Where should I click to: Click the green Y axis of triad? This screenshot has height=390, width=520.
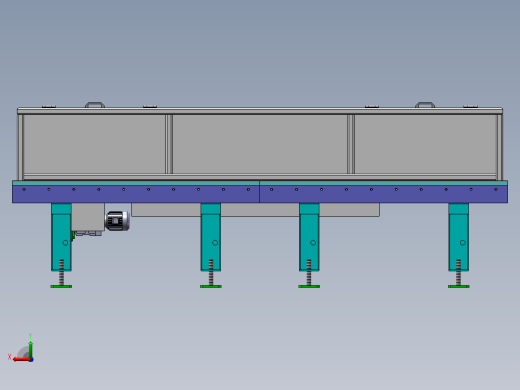(30, 349)
